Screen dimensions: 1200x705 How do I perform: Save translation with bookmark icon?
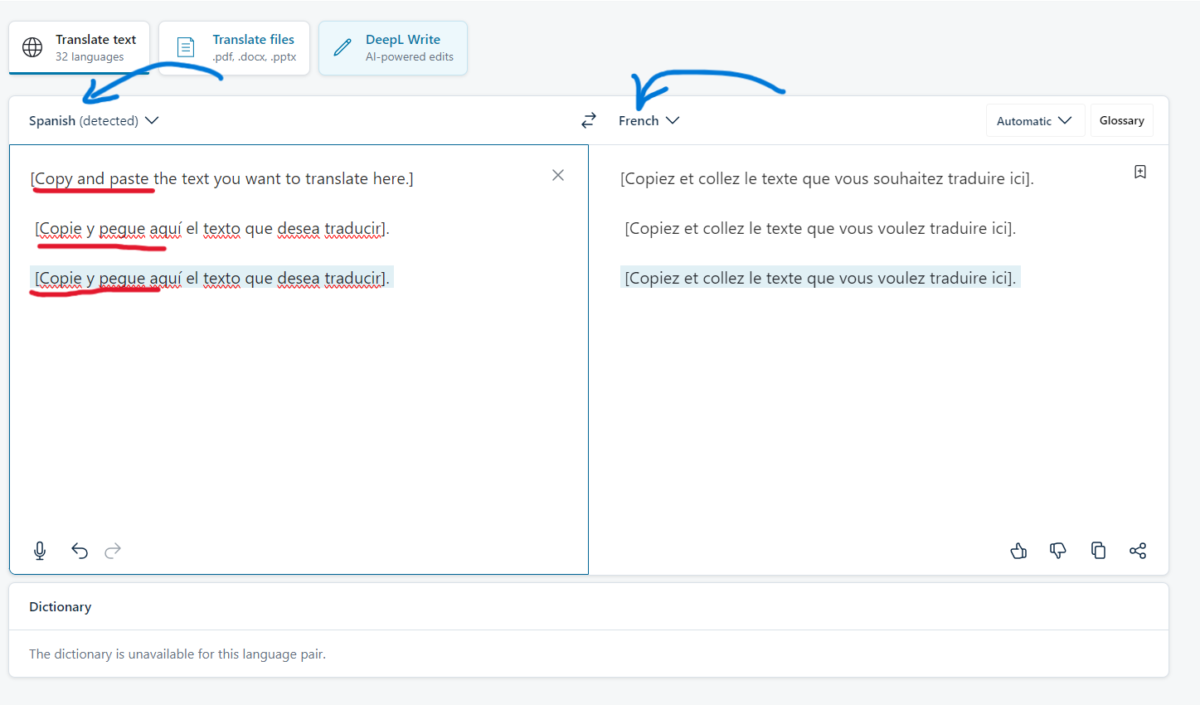coord(1140,172)
